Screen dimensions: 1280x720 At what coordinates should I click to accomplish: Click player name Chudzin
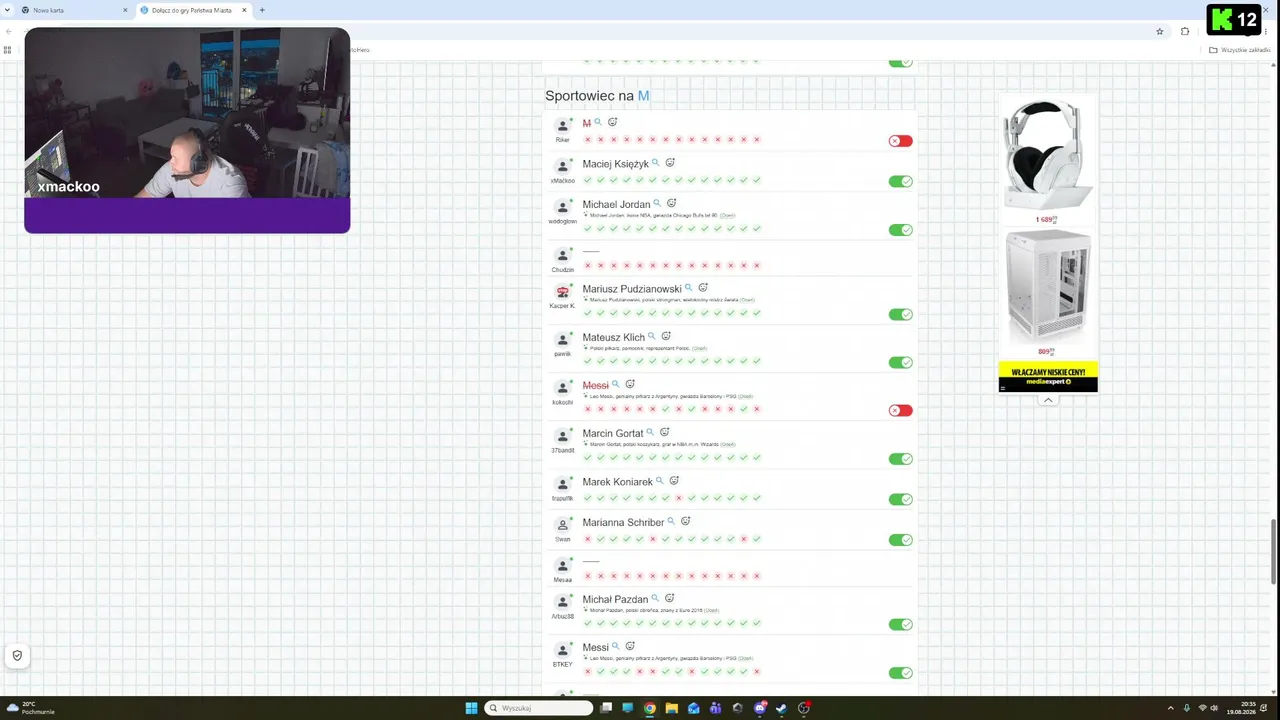click(x=563, y=270)
